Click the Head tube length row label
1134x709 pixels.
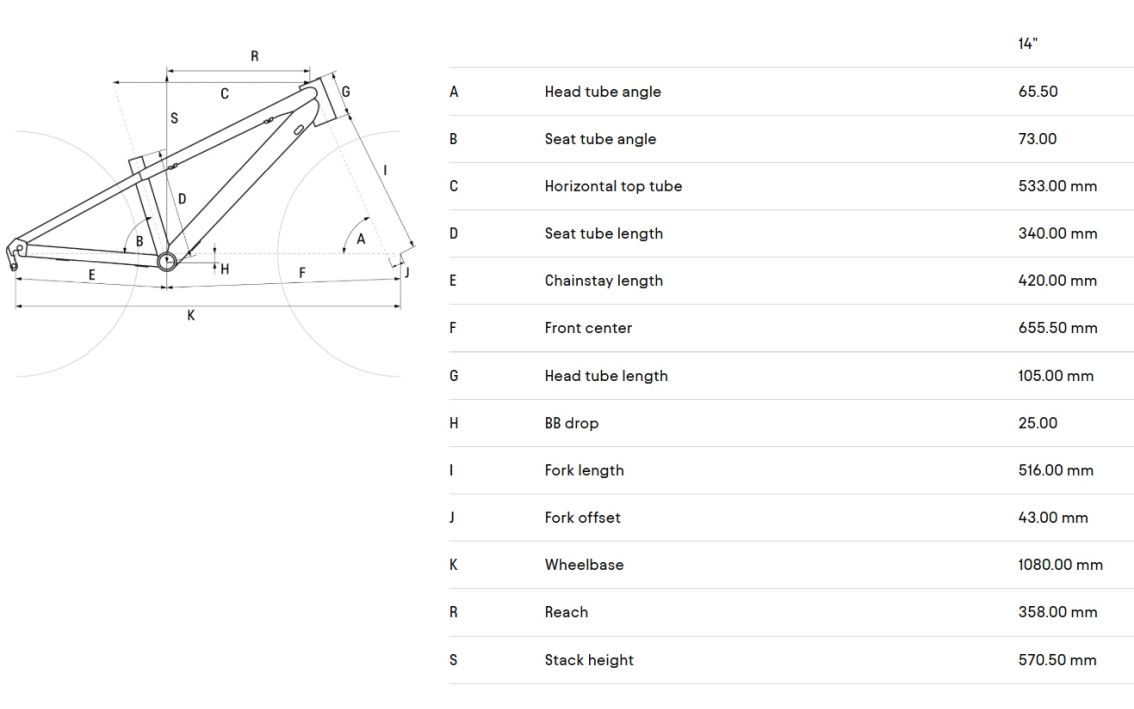[606, 376]
